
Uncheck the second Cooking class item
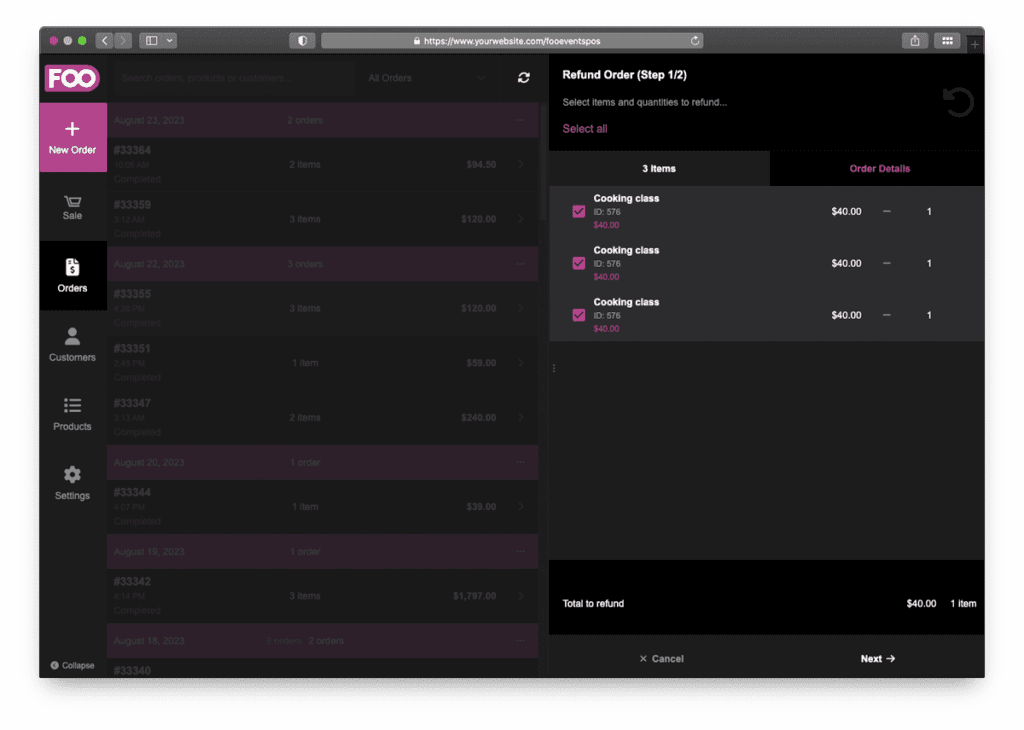coord(578,263)
